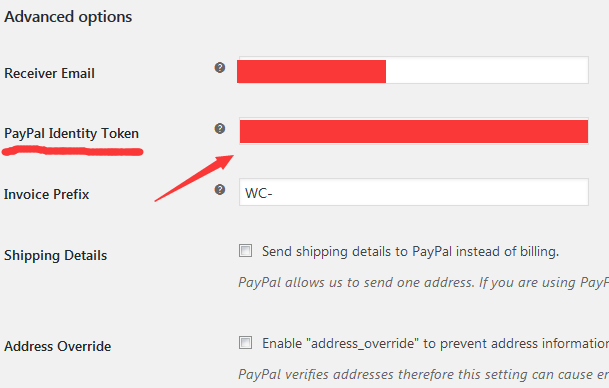Tick the address_override checkbox
Image resolution: width=609 pixels, height=388 pixels.
click(245, 343)
